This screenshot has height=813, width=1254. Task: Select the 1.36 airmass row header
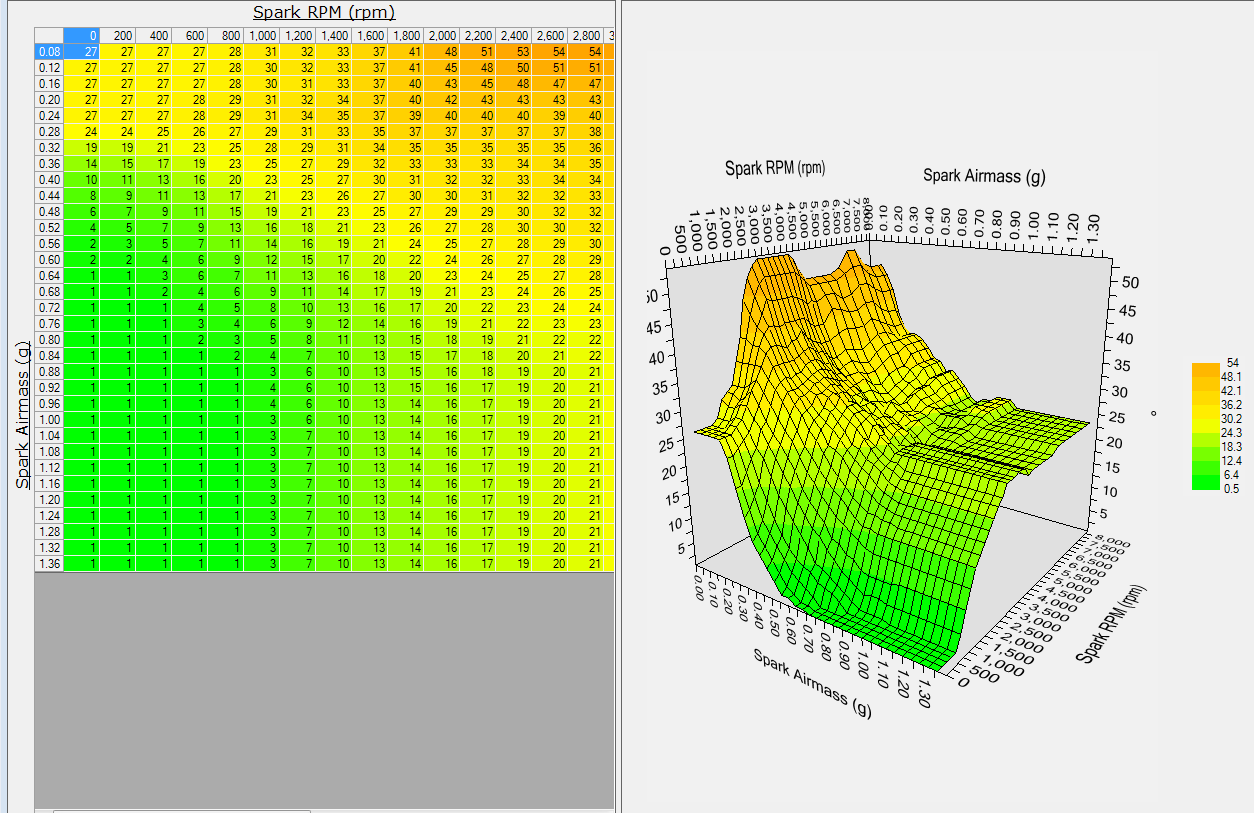tap(49, 564)
